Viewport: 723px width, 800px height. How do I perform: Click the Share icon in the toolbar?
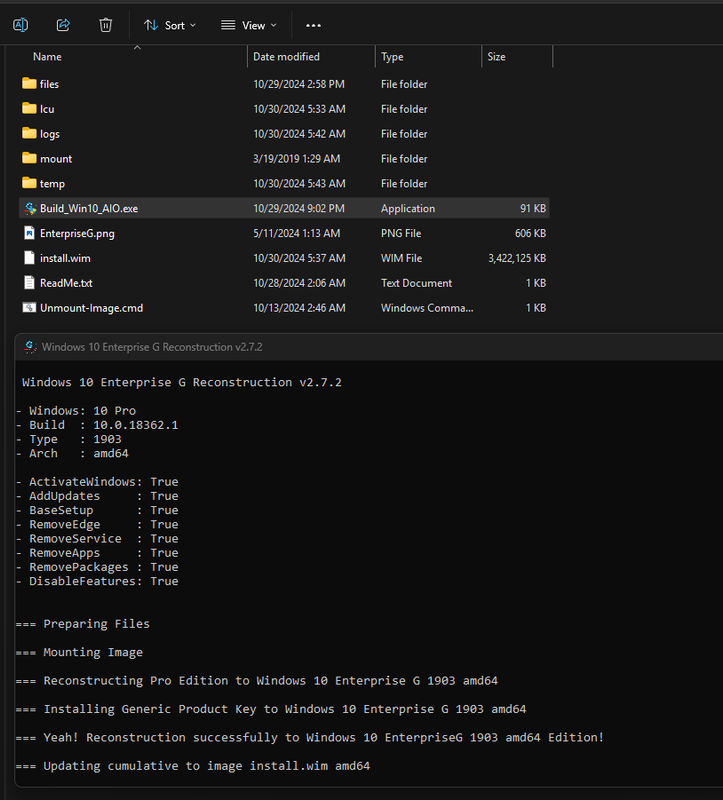[63, 25]
